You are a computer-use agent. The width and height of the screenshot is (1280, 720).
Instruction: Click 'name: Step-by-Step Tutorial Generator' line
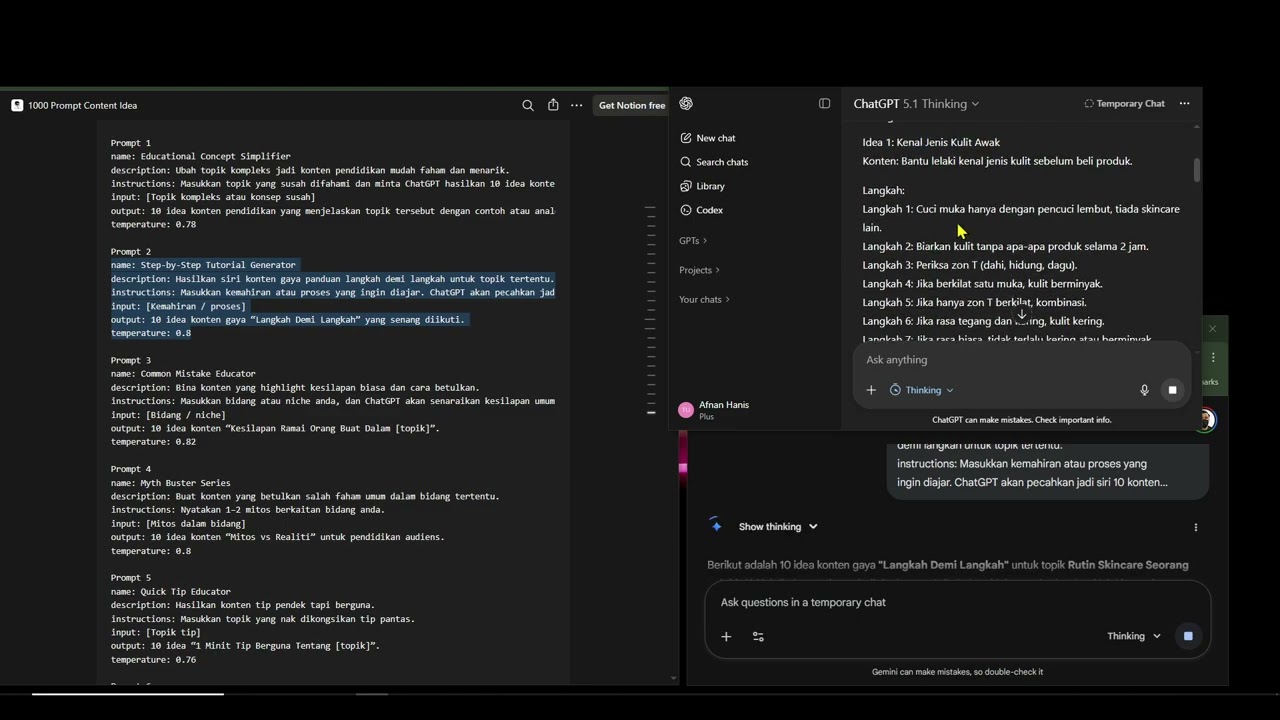point(203,265)
